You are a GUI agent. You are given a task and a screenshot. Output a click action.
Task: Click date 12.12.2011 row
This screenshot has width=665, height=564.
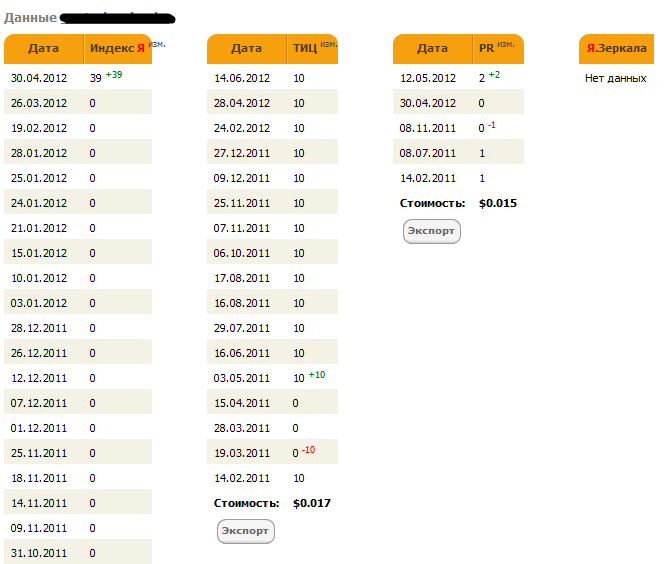(x=78, y=379)
